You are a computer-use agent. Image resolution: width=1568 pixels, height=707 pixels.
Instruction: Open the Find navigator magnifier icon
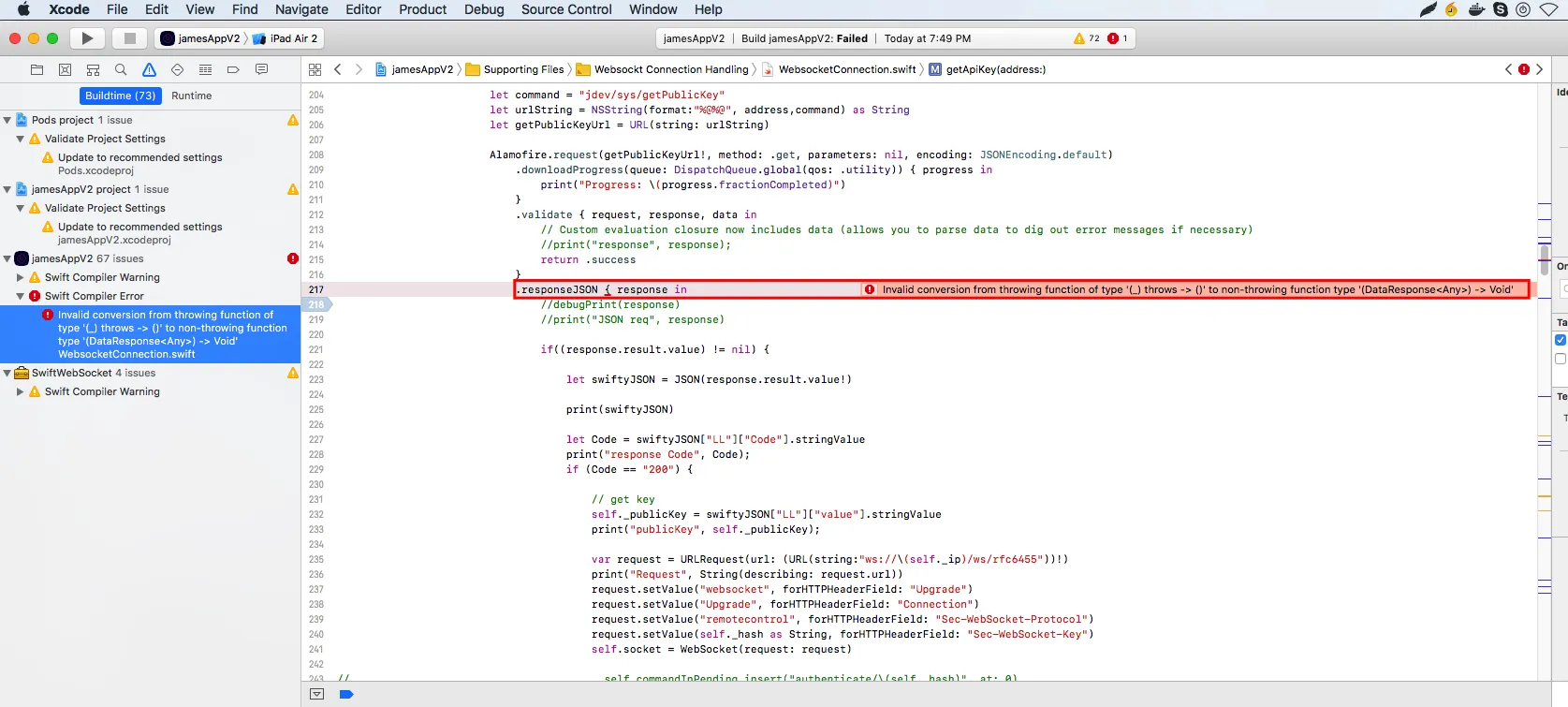[121, 69]
